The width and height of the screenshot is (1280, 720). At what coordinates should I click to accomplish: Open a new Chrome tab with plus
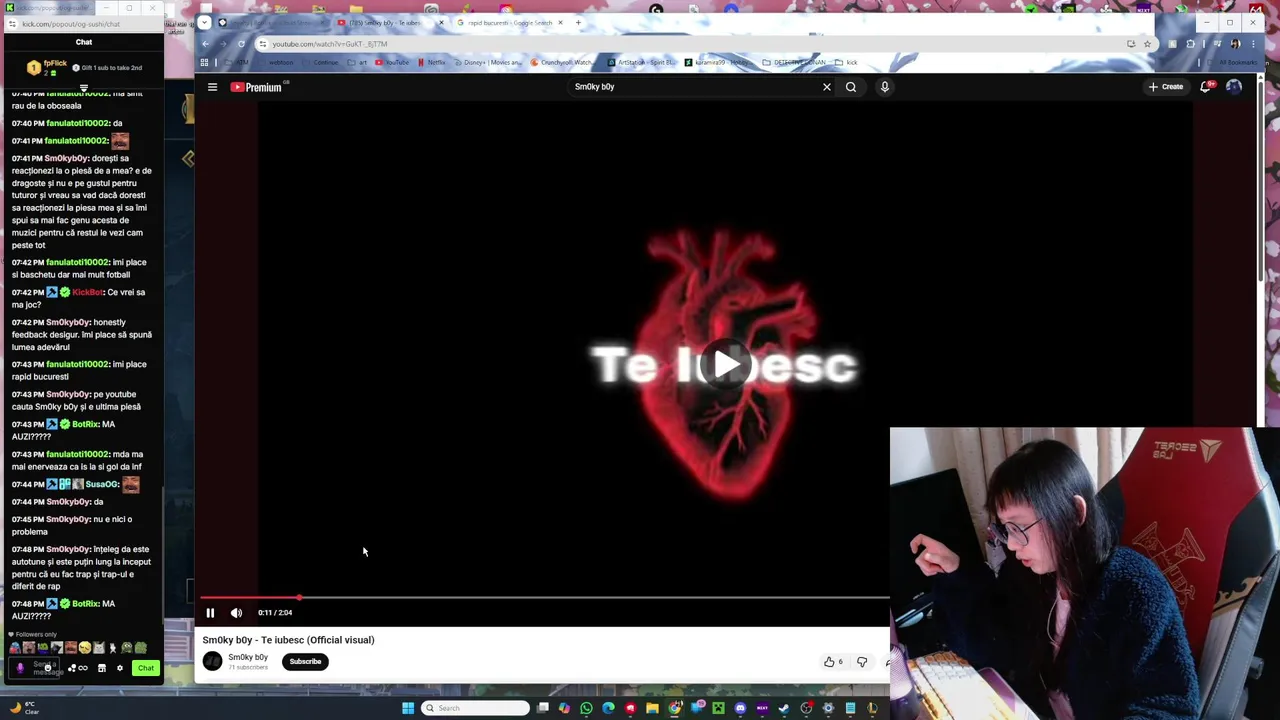tap(578, 22)
